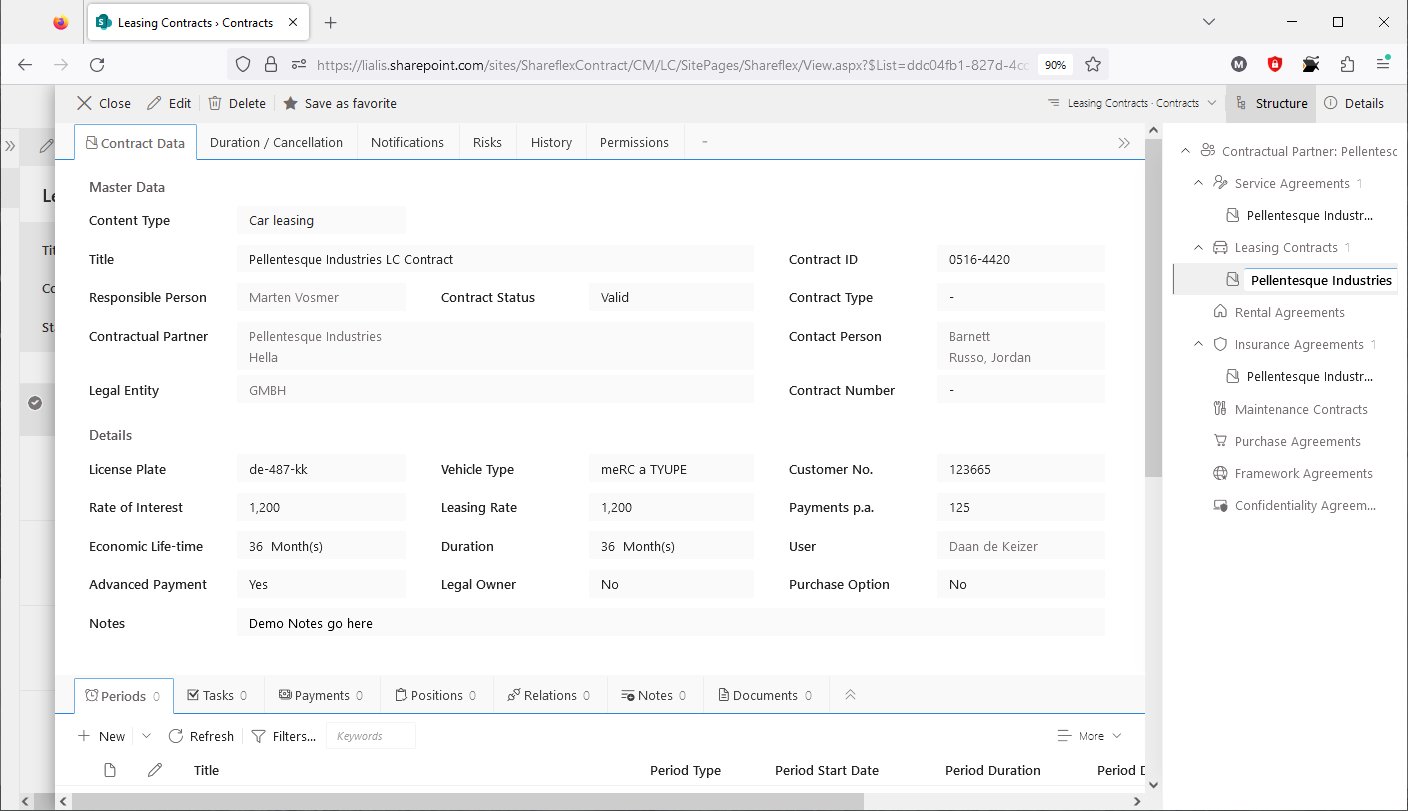Open the History tab
The image size is (1408, 811).
point(551,142)
